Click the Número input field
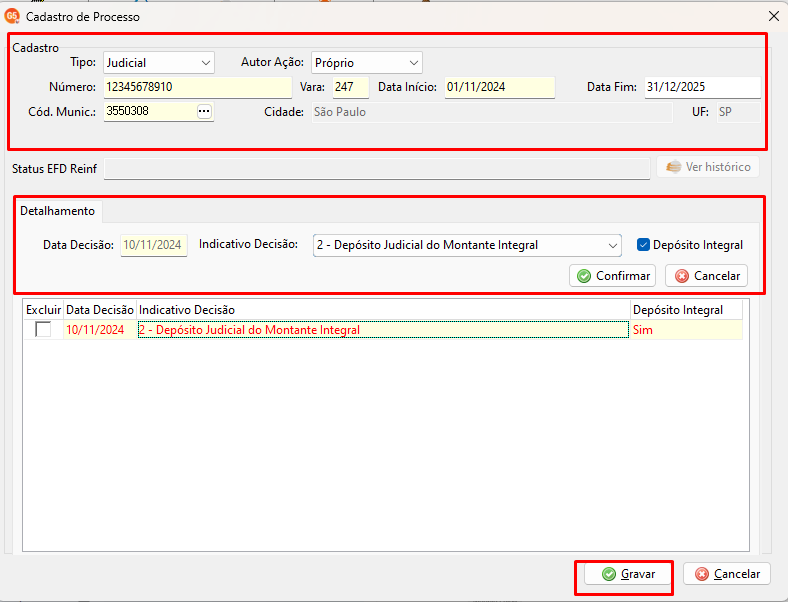This screenshot has width=788, height=602. pos(198,87)
